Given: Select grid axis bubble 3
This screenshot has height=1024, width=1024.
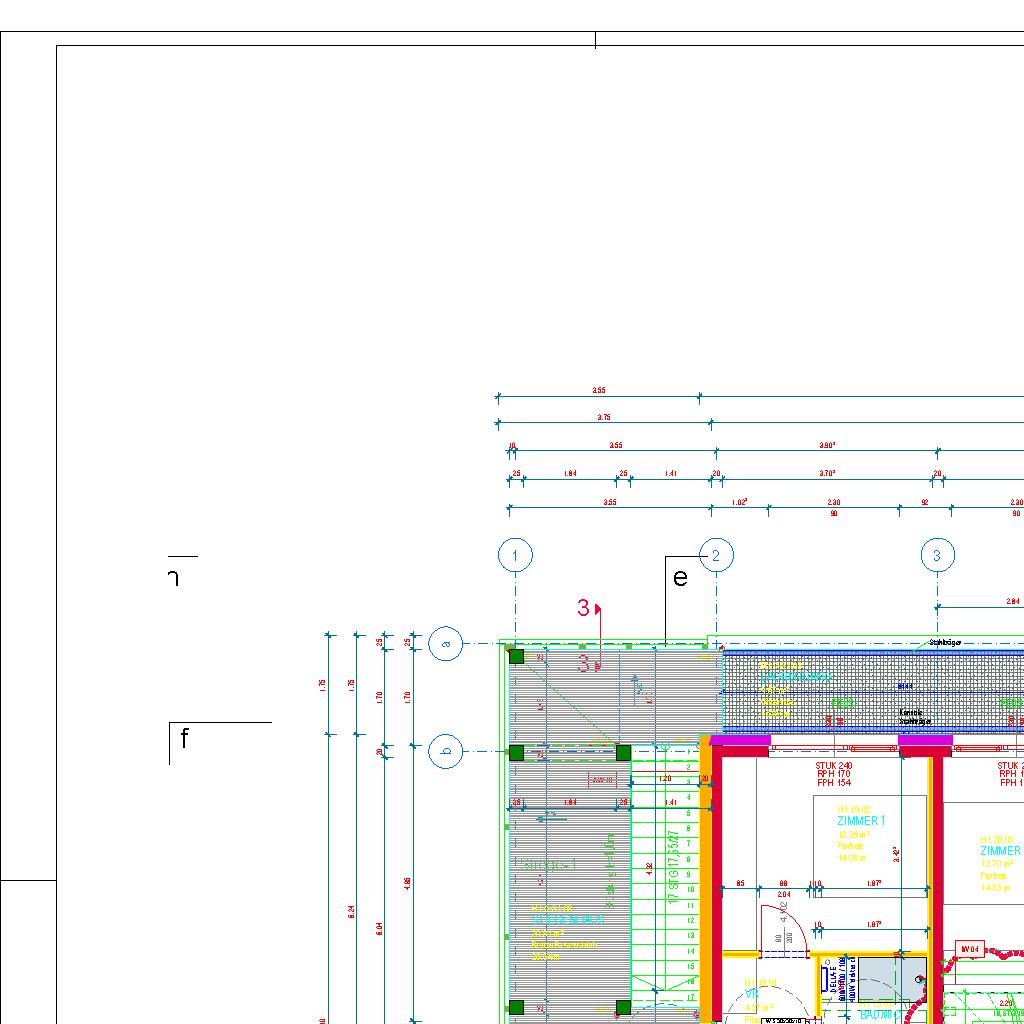Looking at the screenshot, I should pos(937,555).
